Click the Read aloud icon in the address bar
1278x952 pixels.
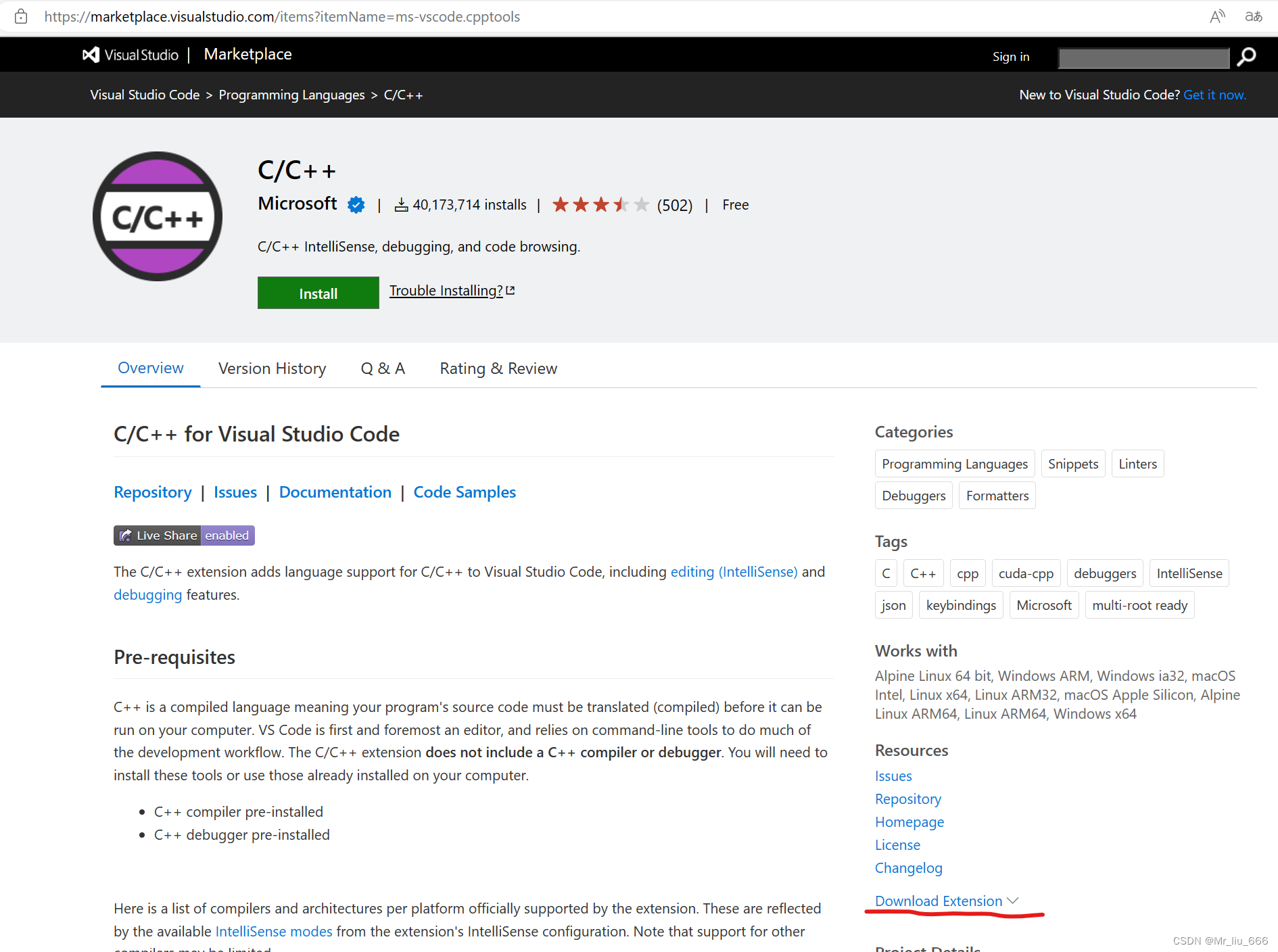point(1216,16)
